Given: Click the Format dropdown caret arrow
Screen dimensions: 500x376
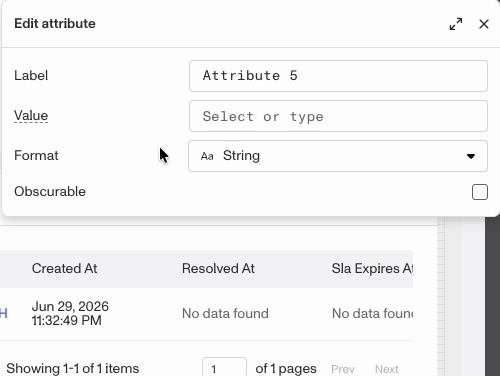Looking at the screenshot, I should (x=471, y=156).
